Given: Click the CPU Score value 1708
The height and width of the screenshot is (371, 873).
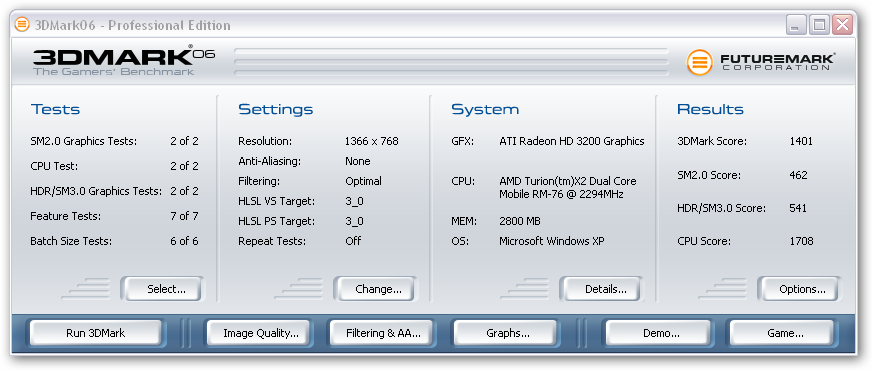Looking at the screenshot, I should point(801,241).
